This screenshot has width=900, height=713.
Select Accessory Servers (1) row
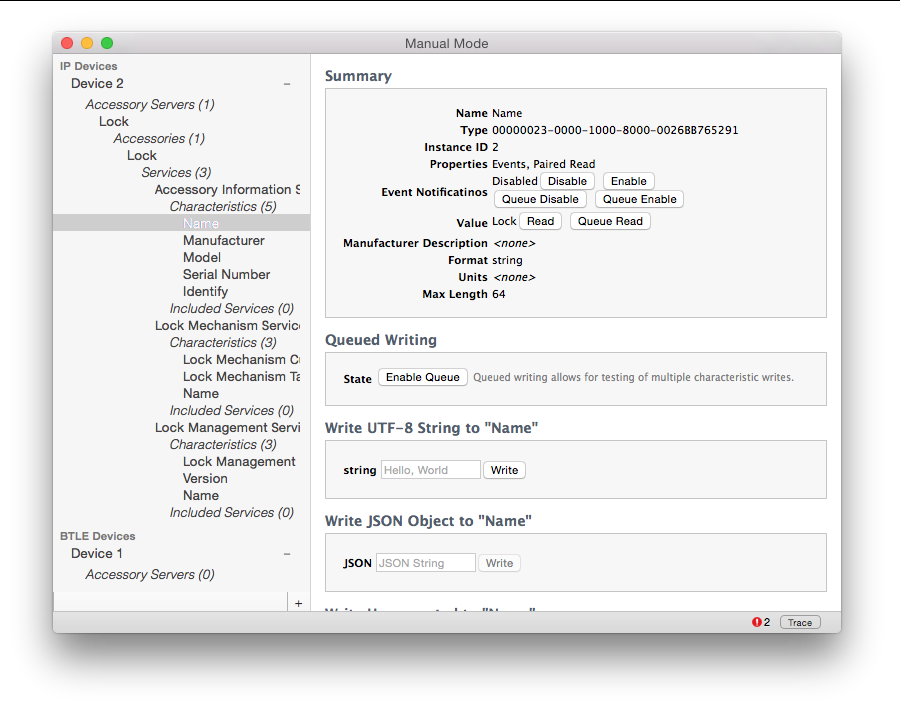tap(150, 104)
